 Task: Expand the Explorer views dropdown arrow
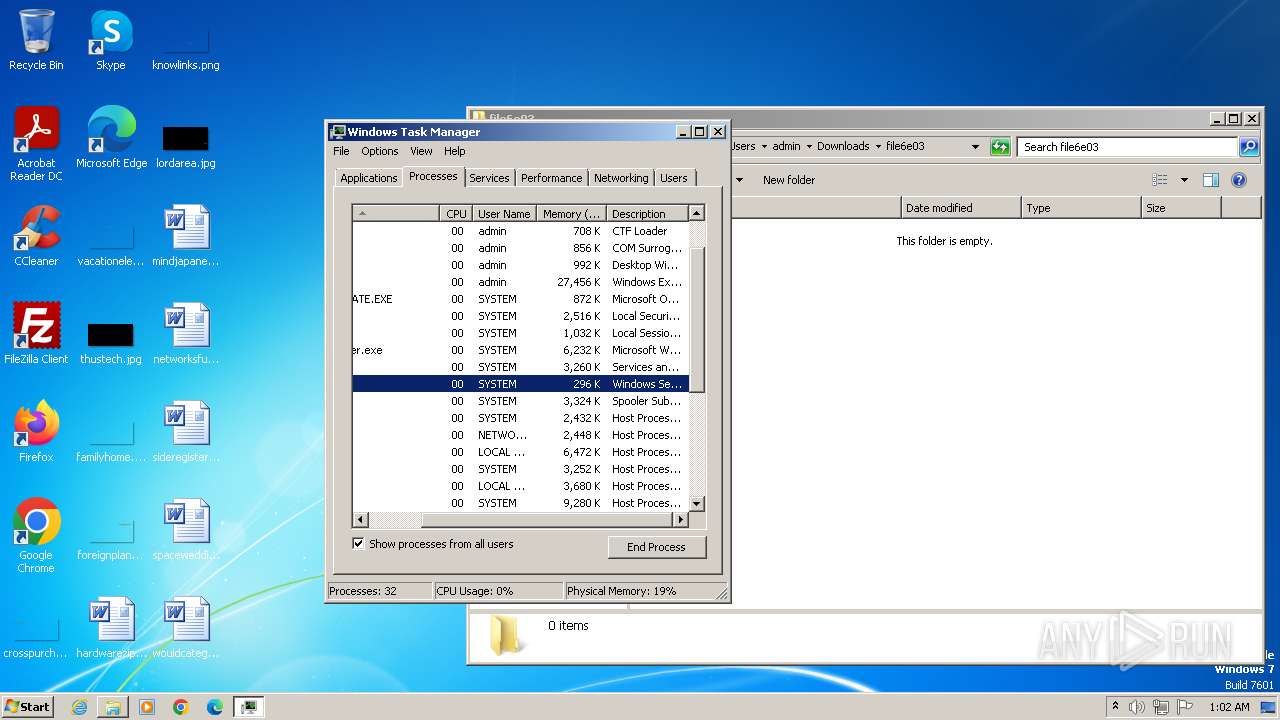(1184, 180)
